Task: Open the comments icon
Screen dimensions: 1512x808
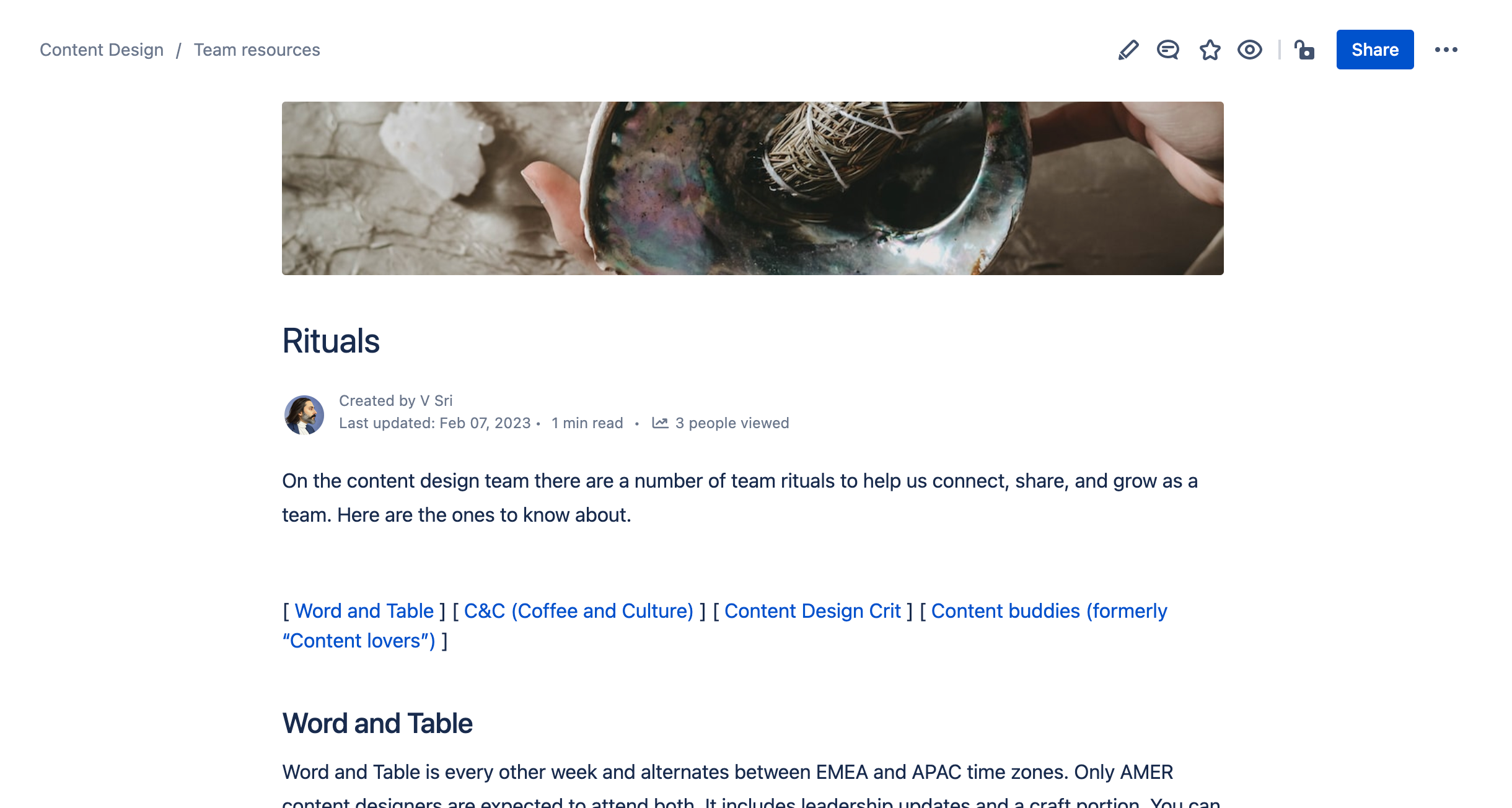Action: coord(1168,50)
